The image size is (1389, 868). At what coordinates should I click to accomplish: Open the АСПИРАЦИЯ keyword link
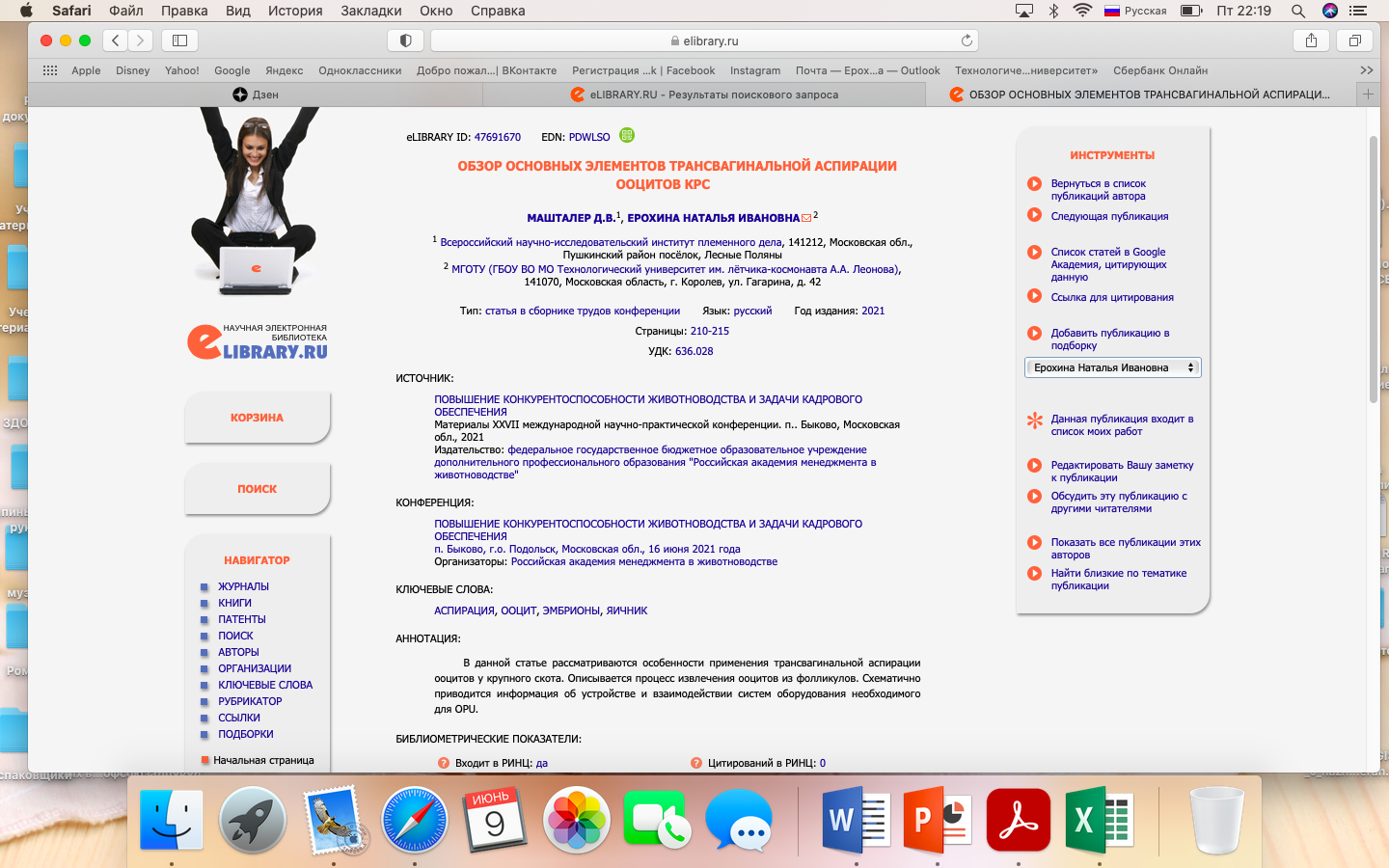point(464,610)
